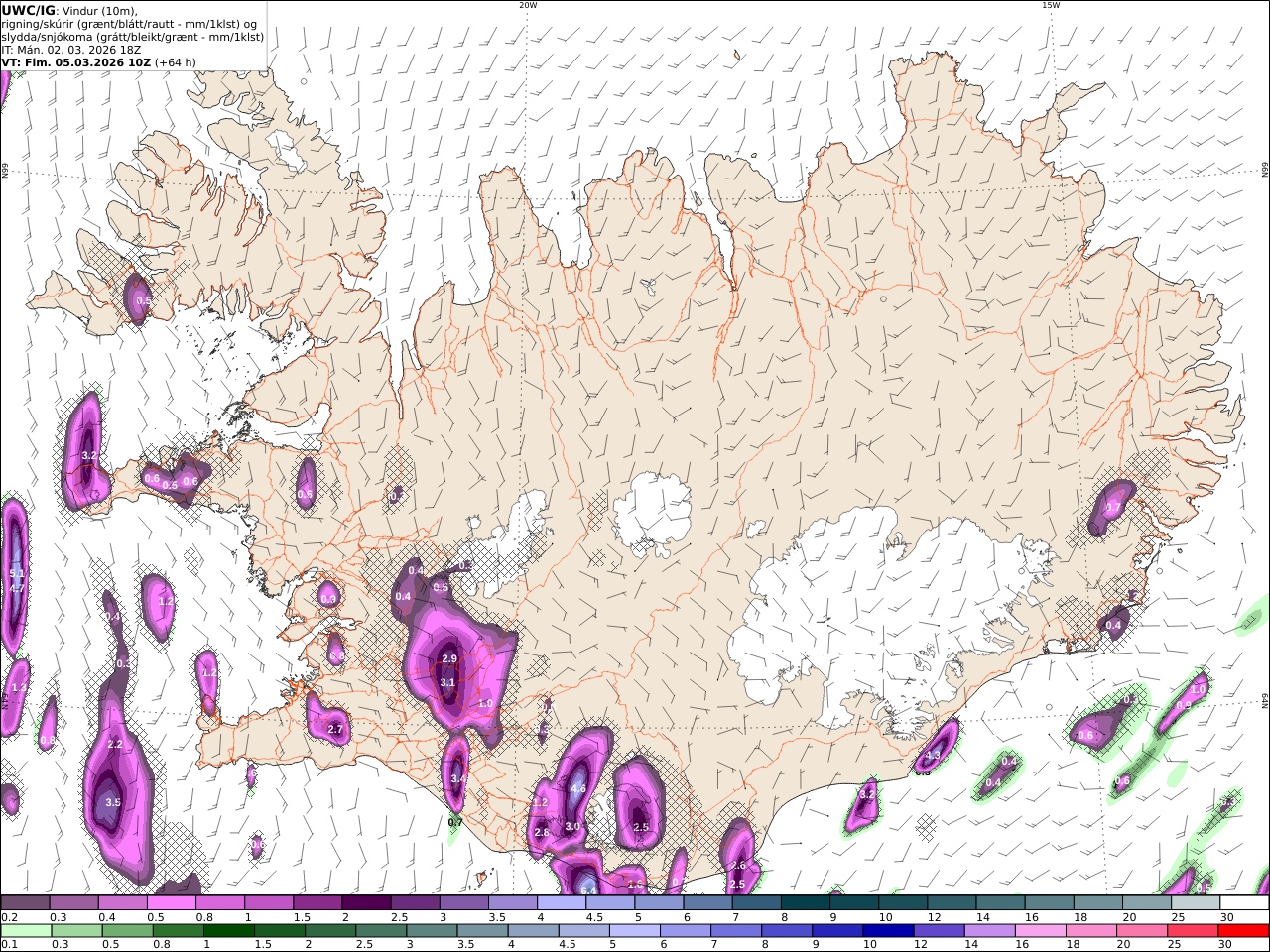
Task: Click the '4.7' precipitation value on the map
Action: (x=16, y=588)
